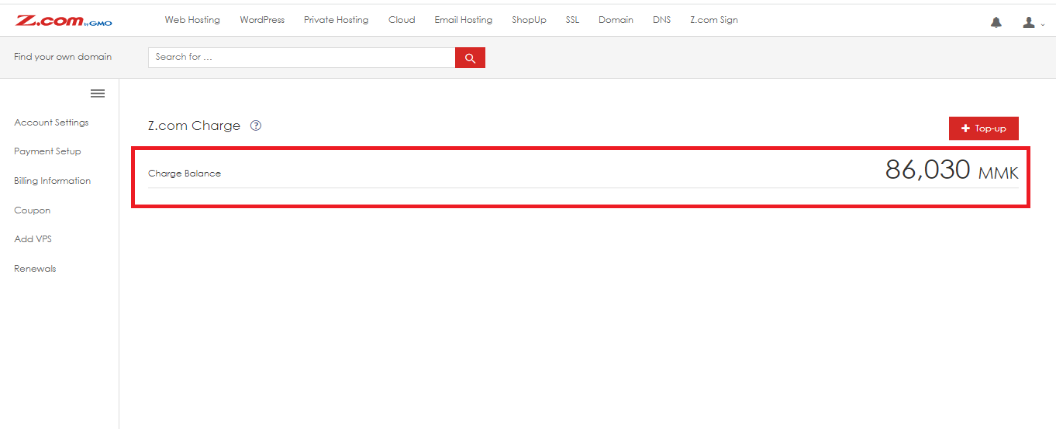
Task: Collapse sidebar using hamburger menu icon
Action: [98, 94]
